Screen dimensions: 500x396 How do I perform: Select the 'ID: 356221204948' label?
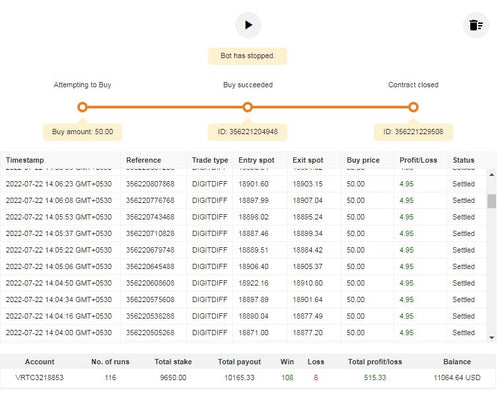pos(247,132)
